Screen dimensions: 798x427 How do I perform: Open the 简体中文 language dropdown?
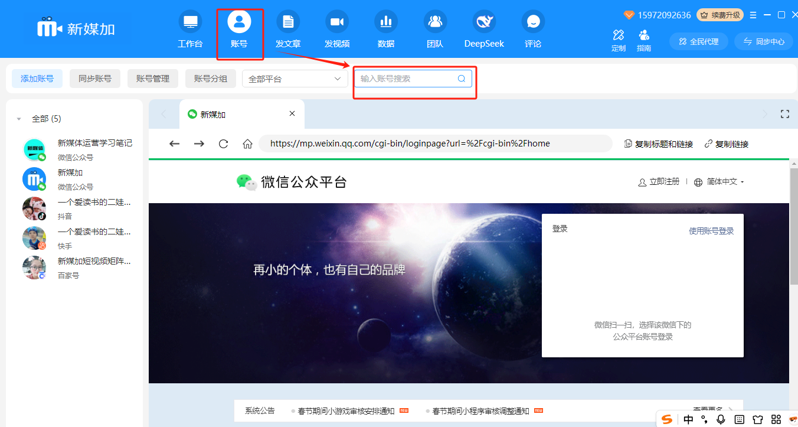719,182
